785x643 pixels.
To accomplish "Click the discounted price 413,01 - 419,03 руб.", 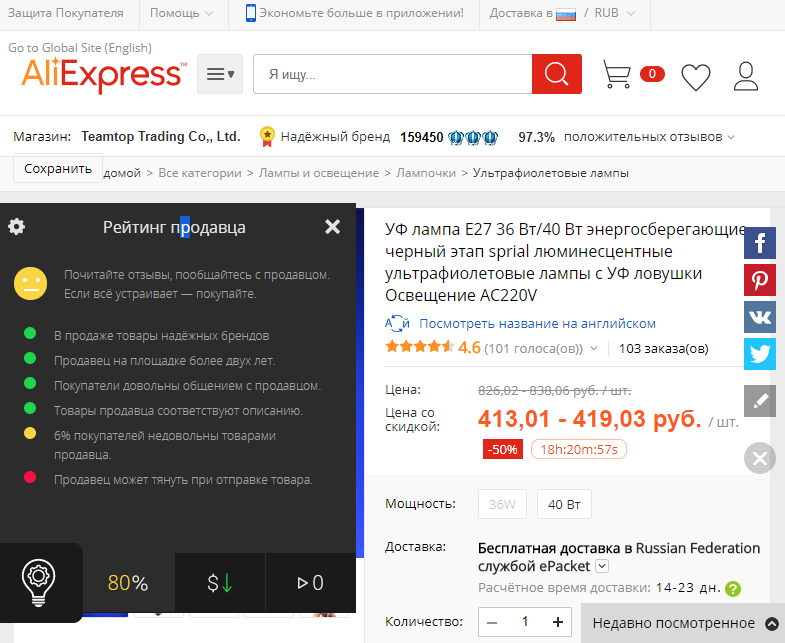I will click(589, 419).
